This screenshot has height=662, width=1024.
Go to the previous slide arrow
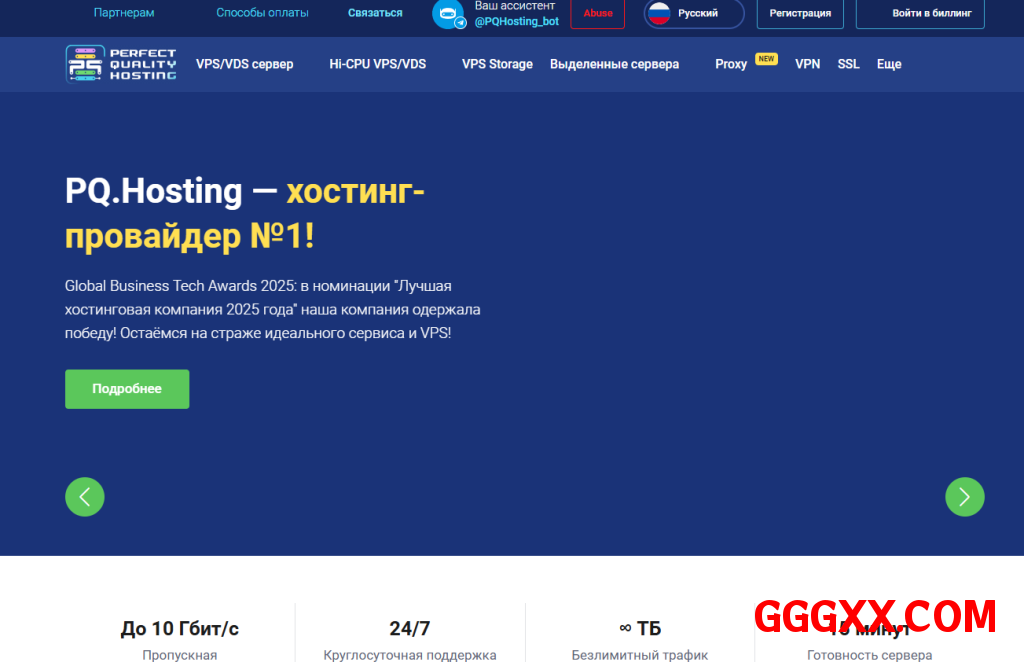pos(85,497)
